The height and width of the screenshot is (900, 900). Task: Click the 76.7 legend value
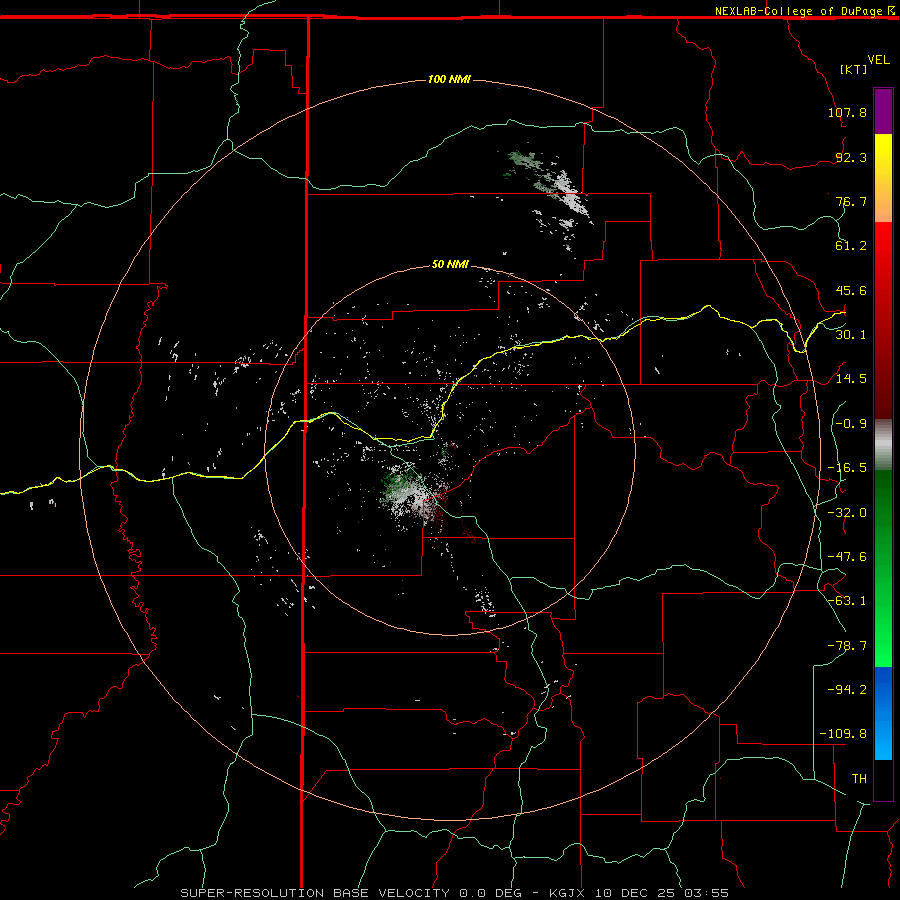click(x=851, y=201)
